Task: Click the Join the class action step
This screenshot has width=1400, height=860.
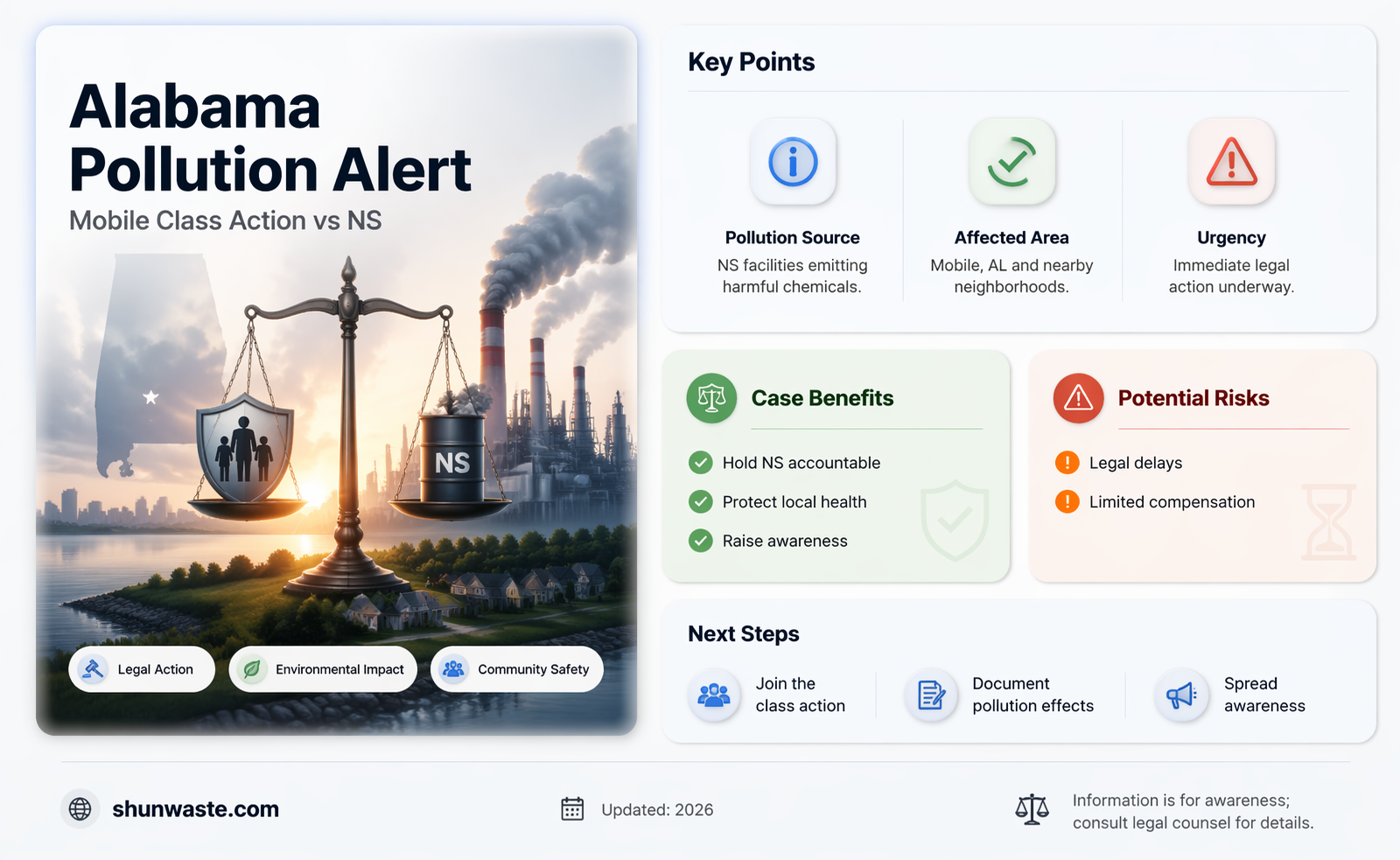Action: (x=767, y=696)
